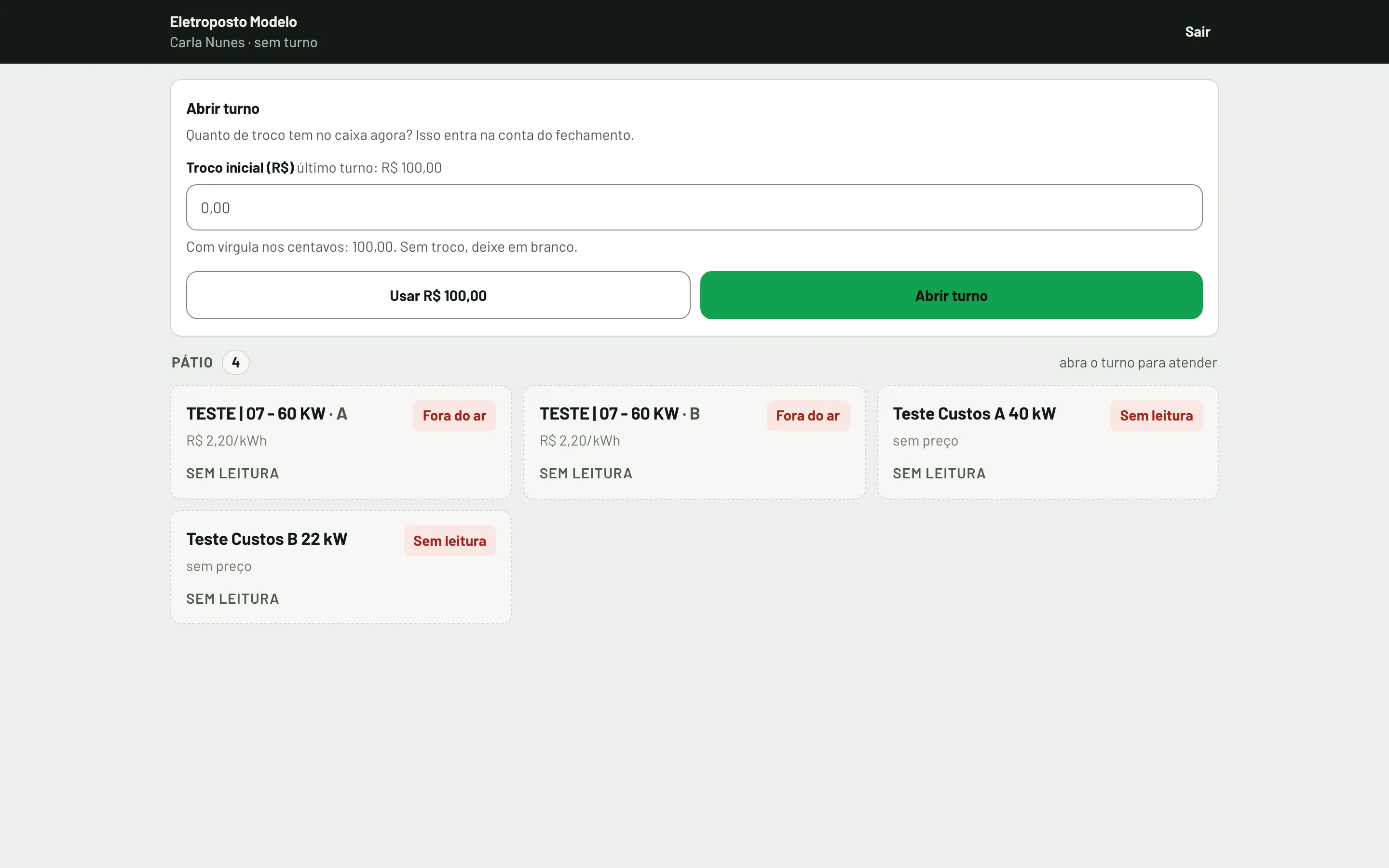This screenshot has height=868, width=1389.
Task: Click the Fora do ar badge on charger B
Action: (807, 416)
